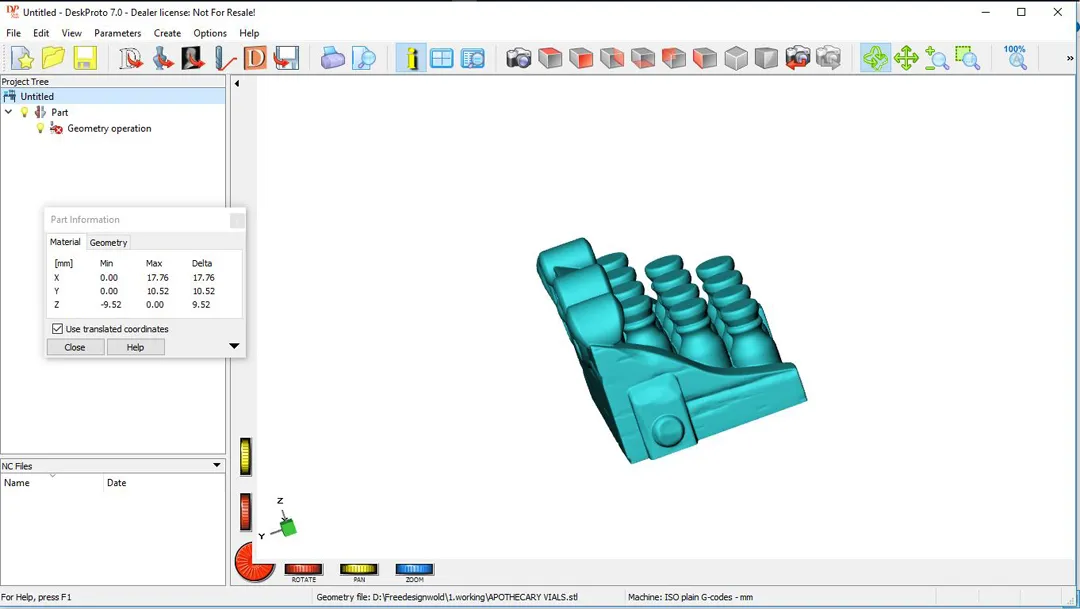The height and width of the screenshot is (609, 1080).
Task: Save the project with the yellow floppy disk icon
Action: [85, 58]
